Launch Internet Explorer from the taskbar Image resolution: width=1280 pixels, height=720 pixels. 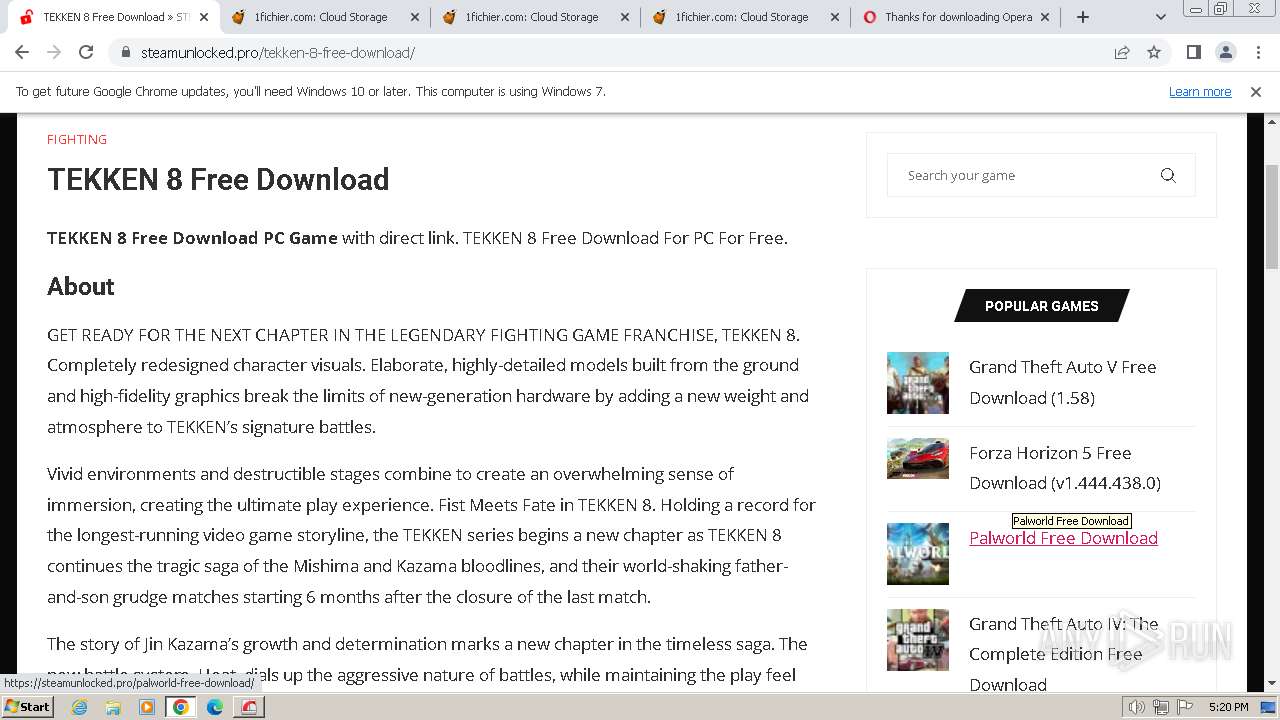[x=80, y=707]
